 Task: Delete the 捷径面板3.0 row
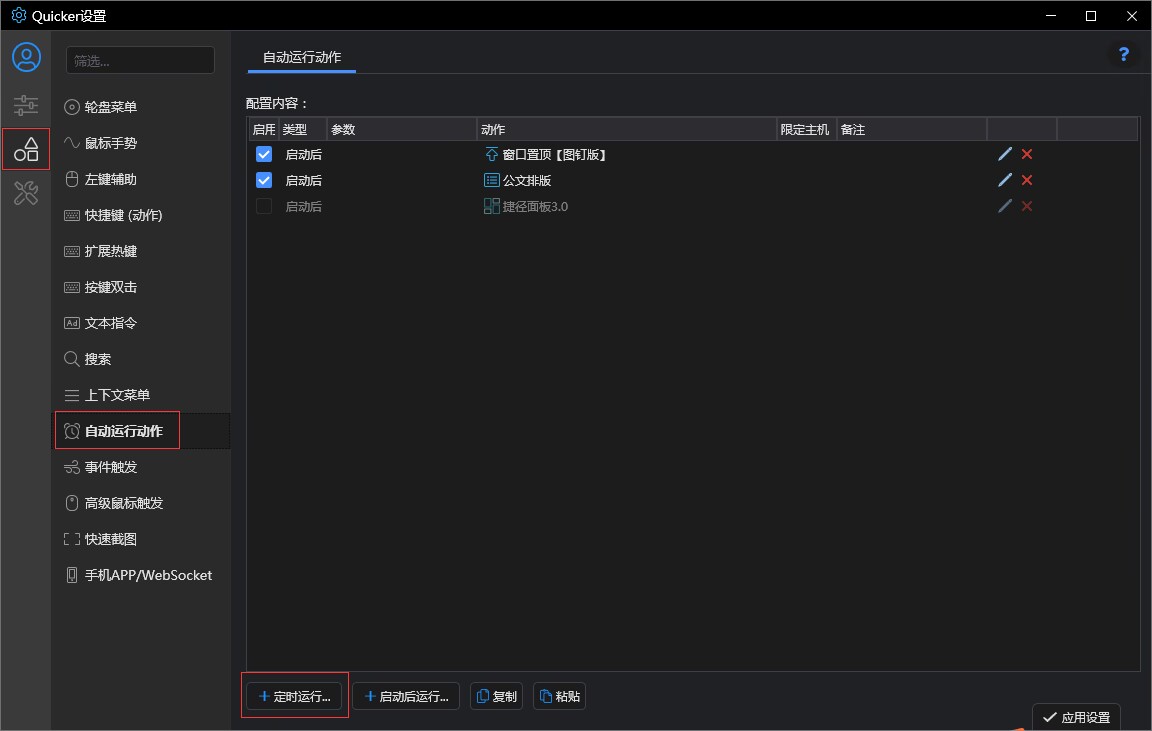point(1027,206)
